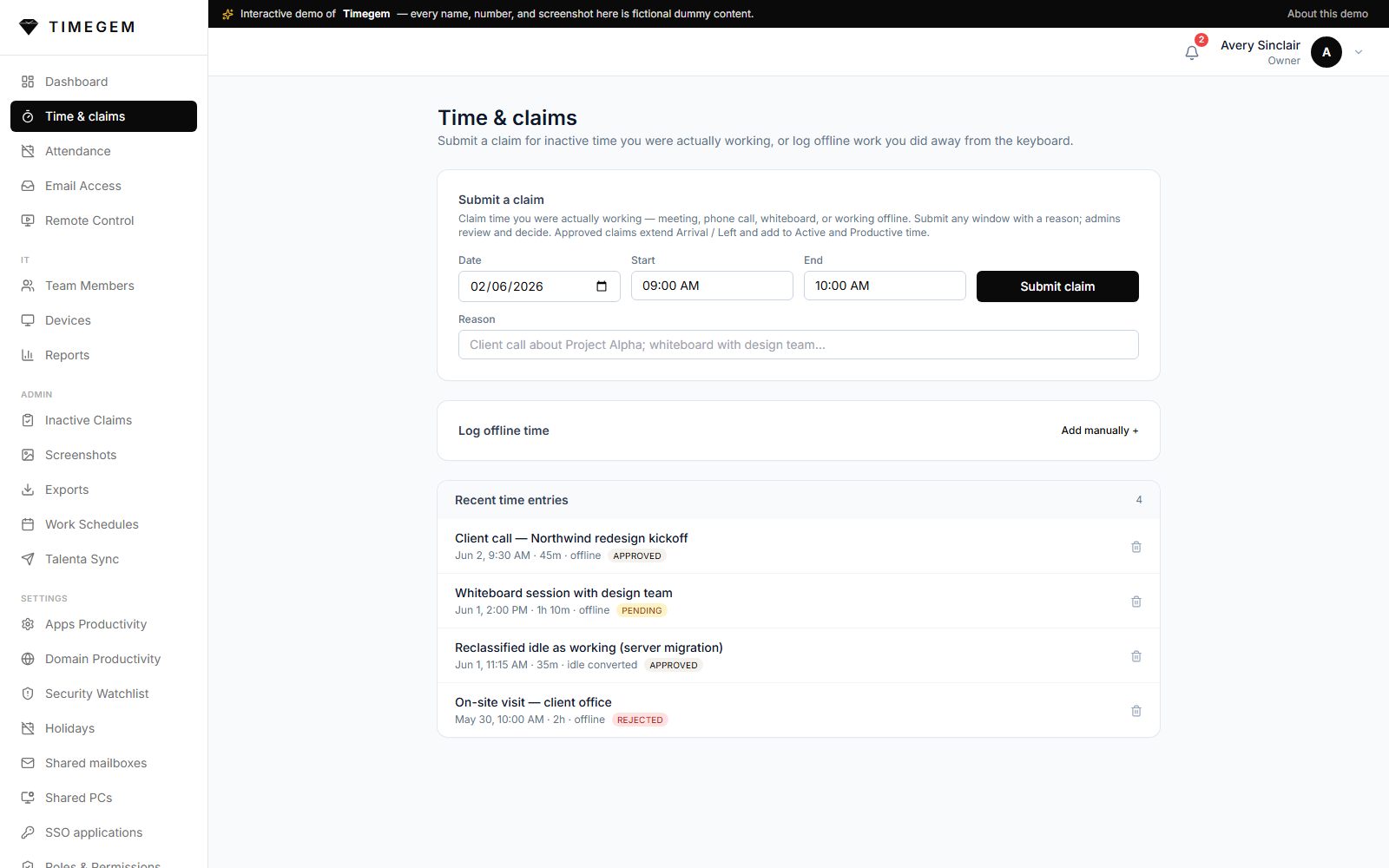Screen dimensions: 1389x868
Task: Click the Avery Sinclair avatar
Action: coord(1326,52)
